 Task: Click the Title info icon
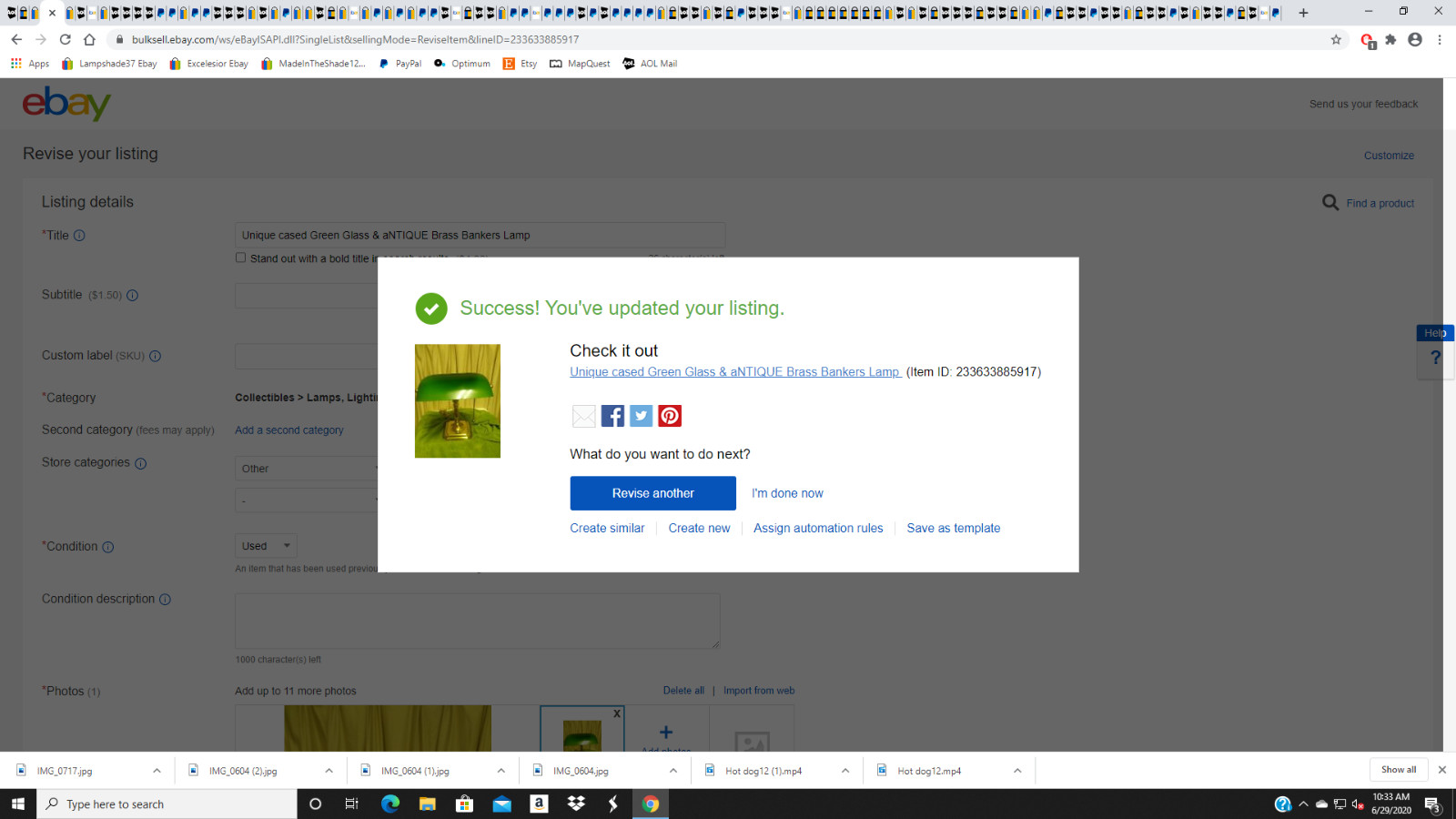click(79, 236)
